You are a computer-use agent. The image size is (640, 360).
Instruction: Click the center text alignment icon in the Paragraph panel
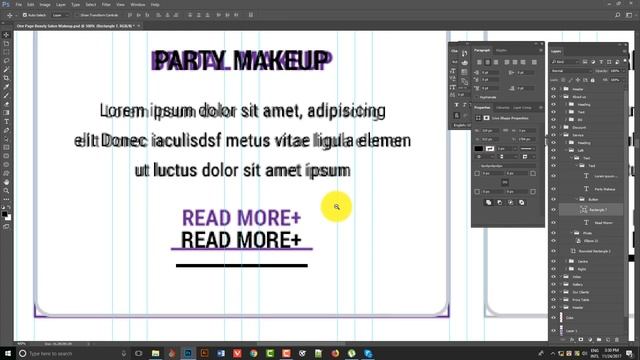(x=487, y=62)
